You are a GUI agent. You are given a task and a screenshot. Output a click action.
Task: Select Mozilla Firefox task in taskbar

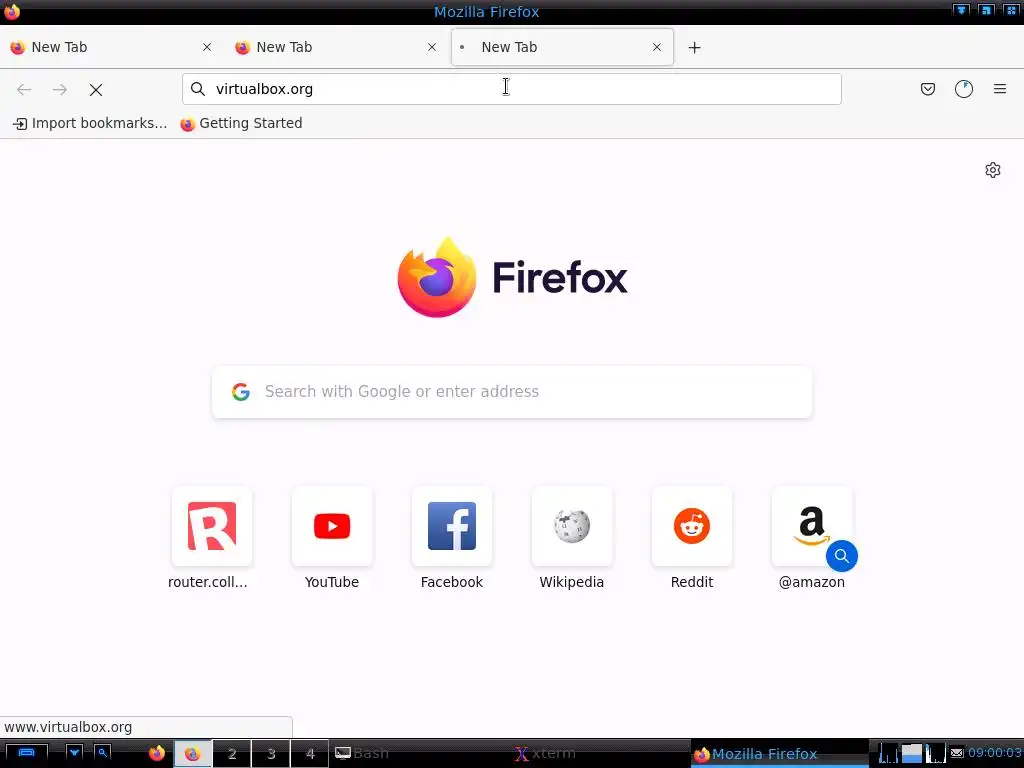pyautogui.click(x=780, y=754)
